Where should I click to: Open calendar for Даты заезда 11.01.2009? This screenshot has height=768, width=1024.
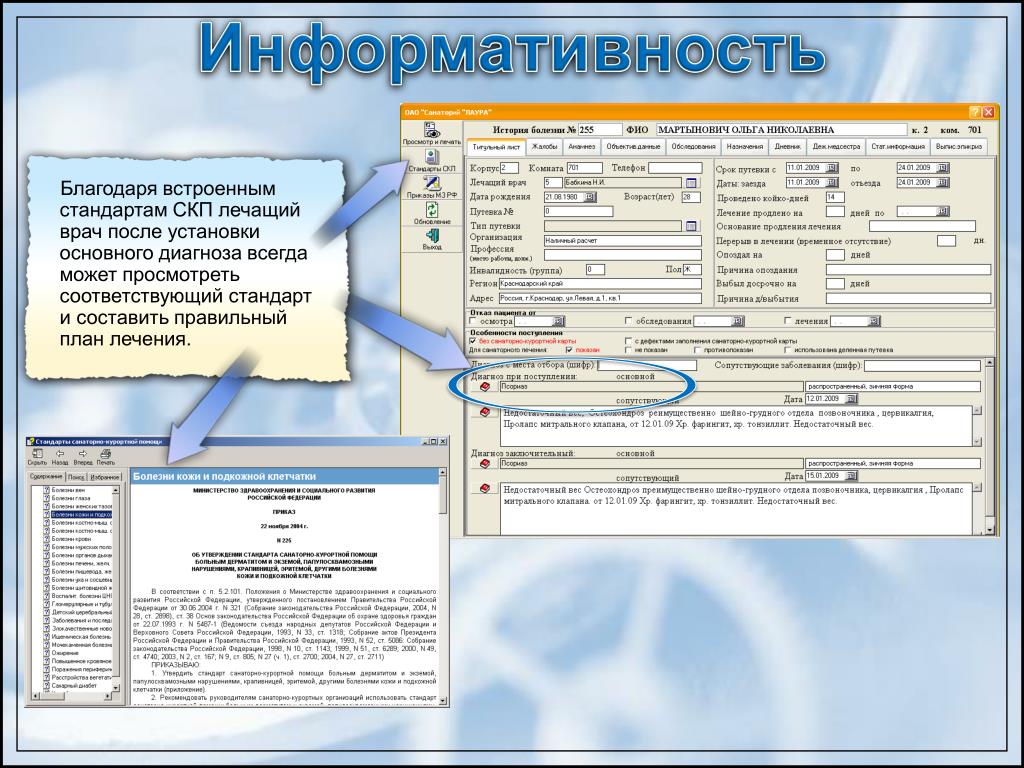pyautogui.click(x=832, y=183)
